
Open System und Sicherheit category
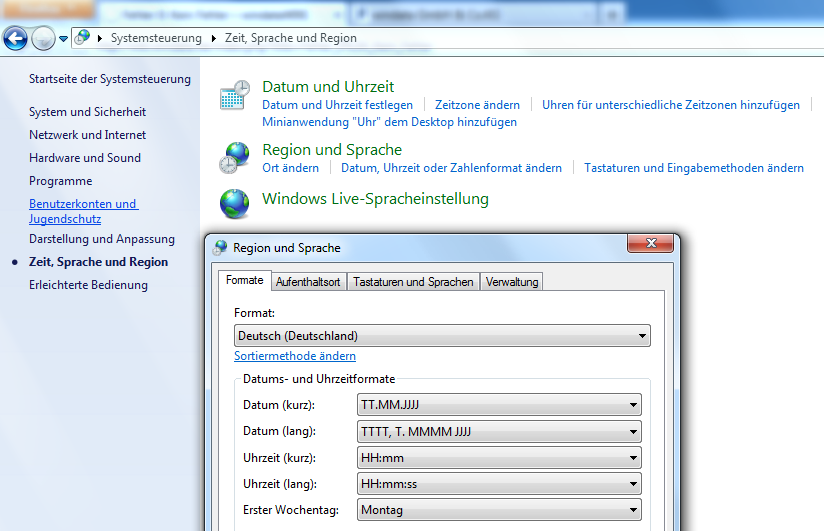tap(87, 112)
